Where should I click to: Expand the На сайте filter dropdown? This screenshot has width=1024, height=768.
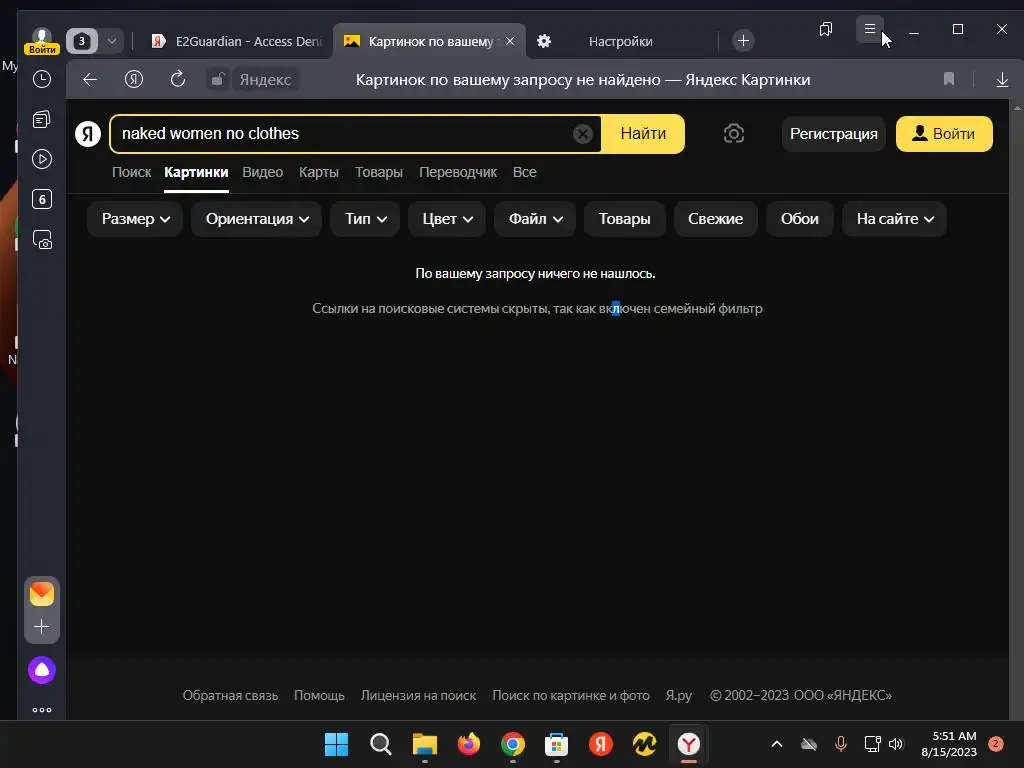coord(894,219)
